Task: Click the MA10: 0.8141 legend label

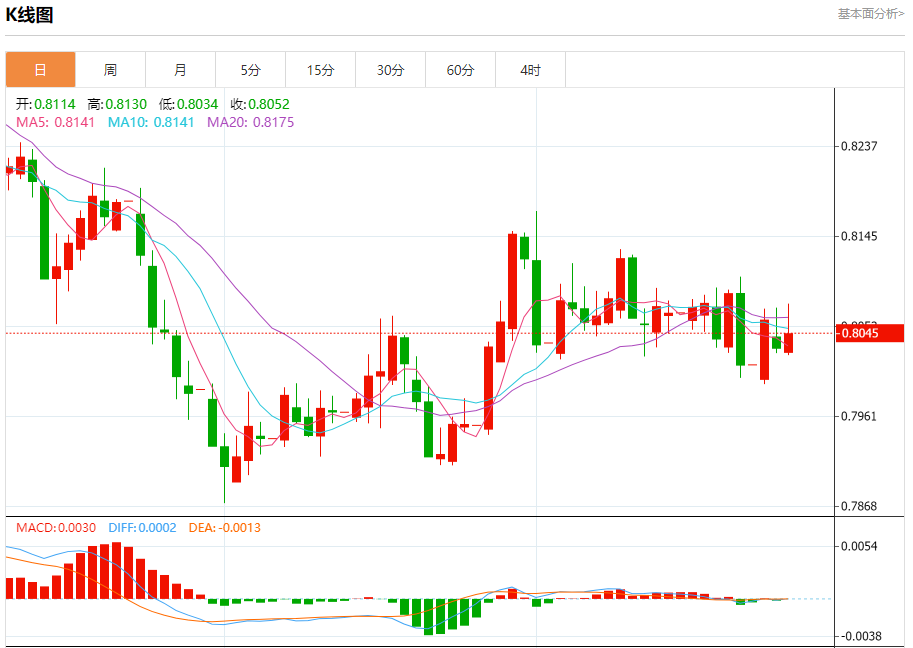Action: (x=151, y=122)
